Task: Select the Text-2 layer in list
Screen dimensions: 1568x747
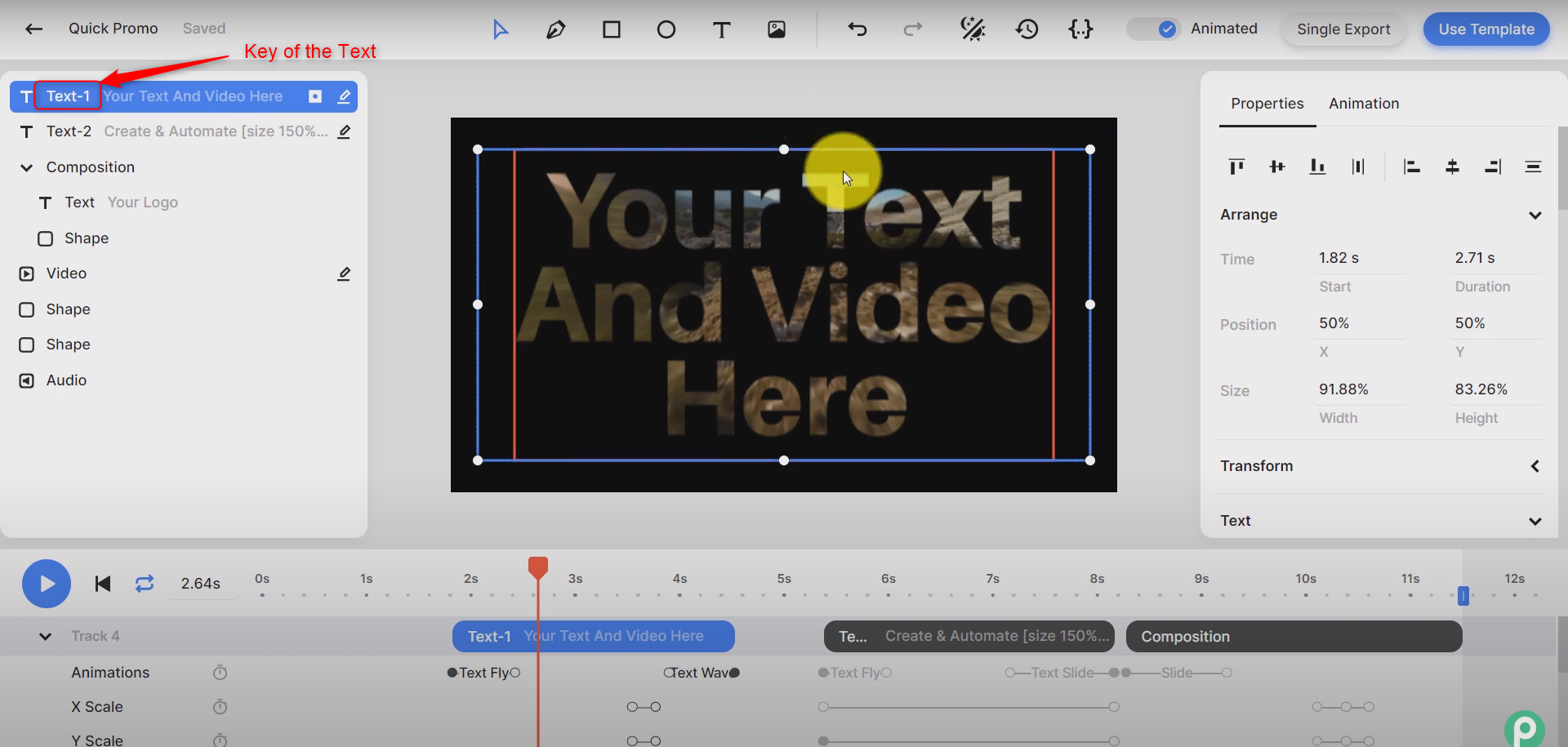Action: pos(184,131)
